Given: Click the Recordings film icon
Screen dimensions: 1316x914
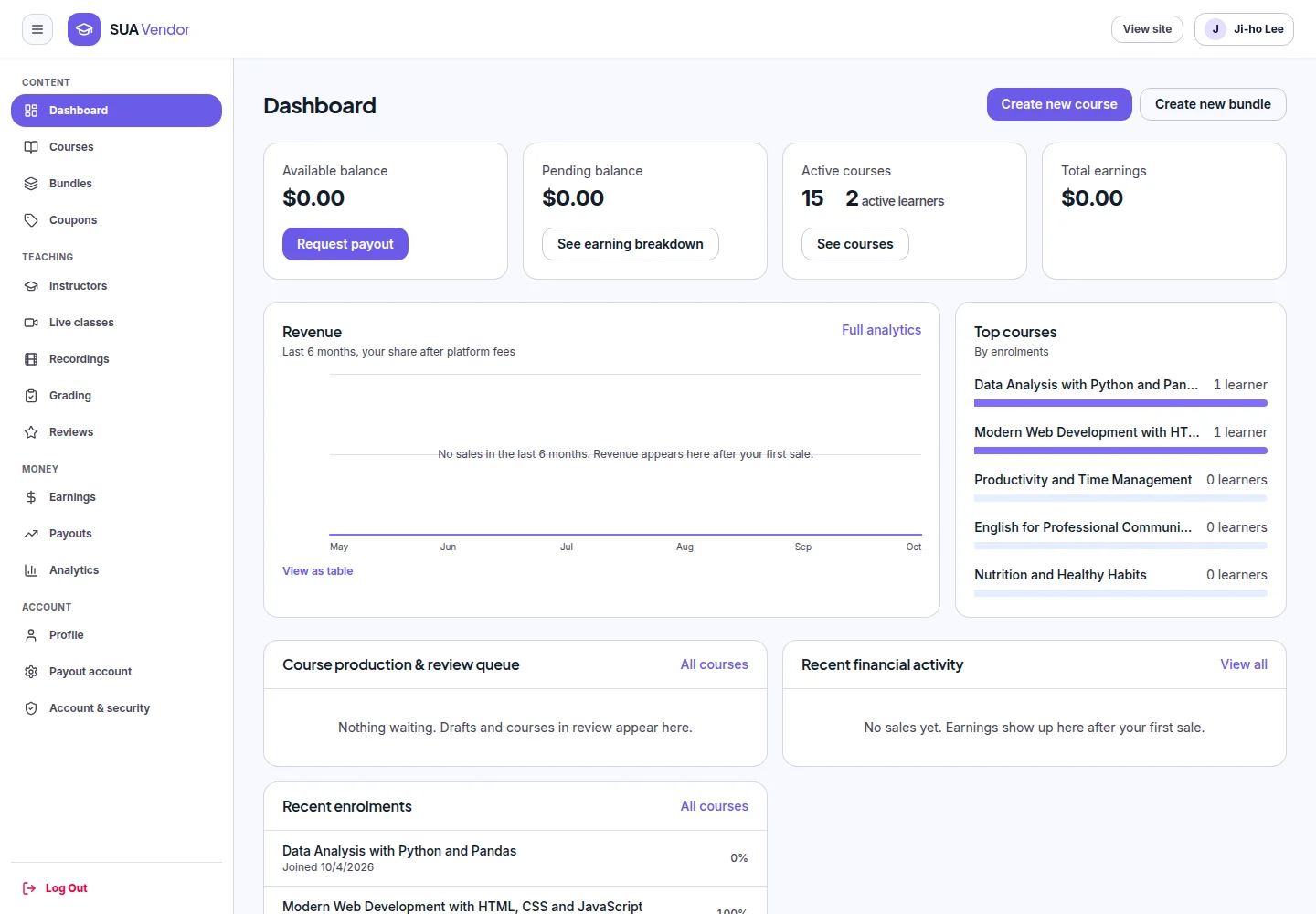Looking at the screenshot, I should point(31,359).
